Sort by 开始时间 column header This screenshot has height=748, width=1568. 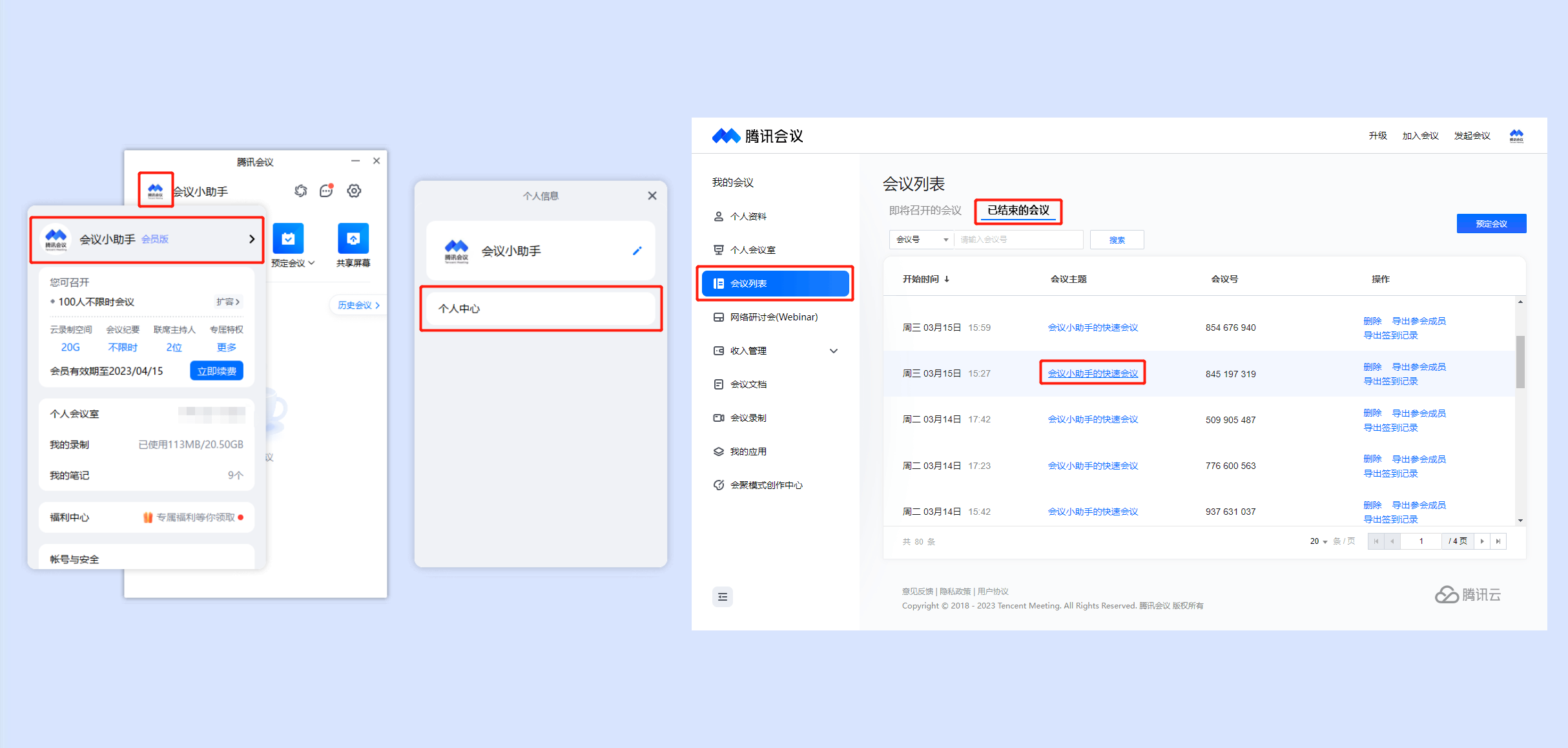925,279
